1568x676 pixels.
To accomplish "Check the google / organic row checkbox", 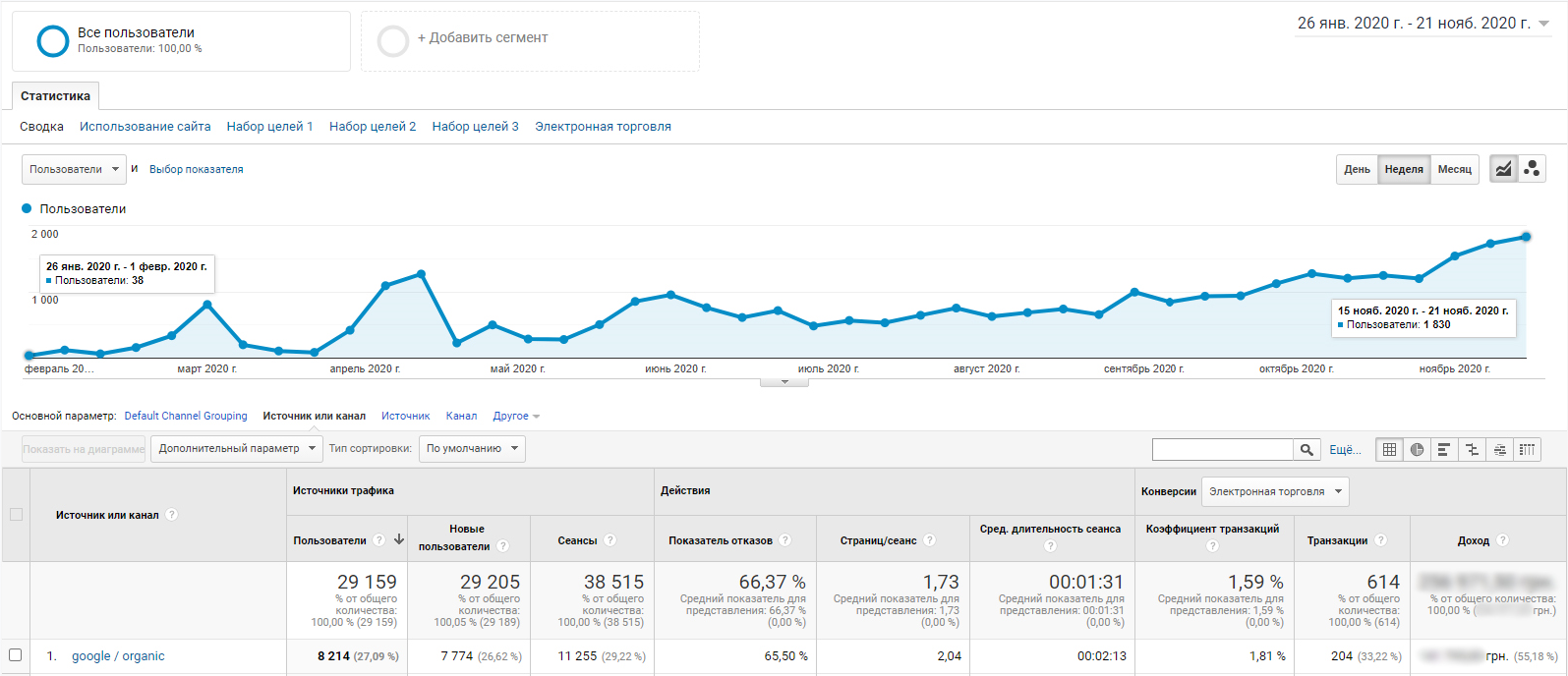I will (x=15, y=655).
